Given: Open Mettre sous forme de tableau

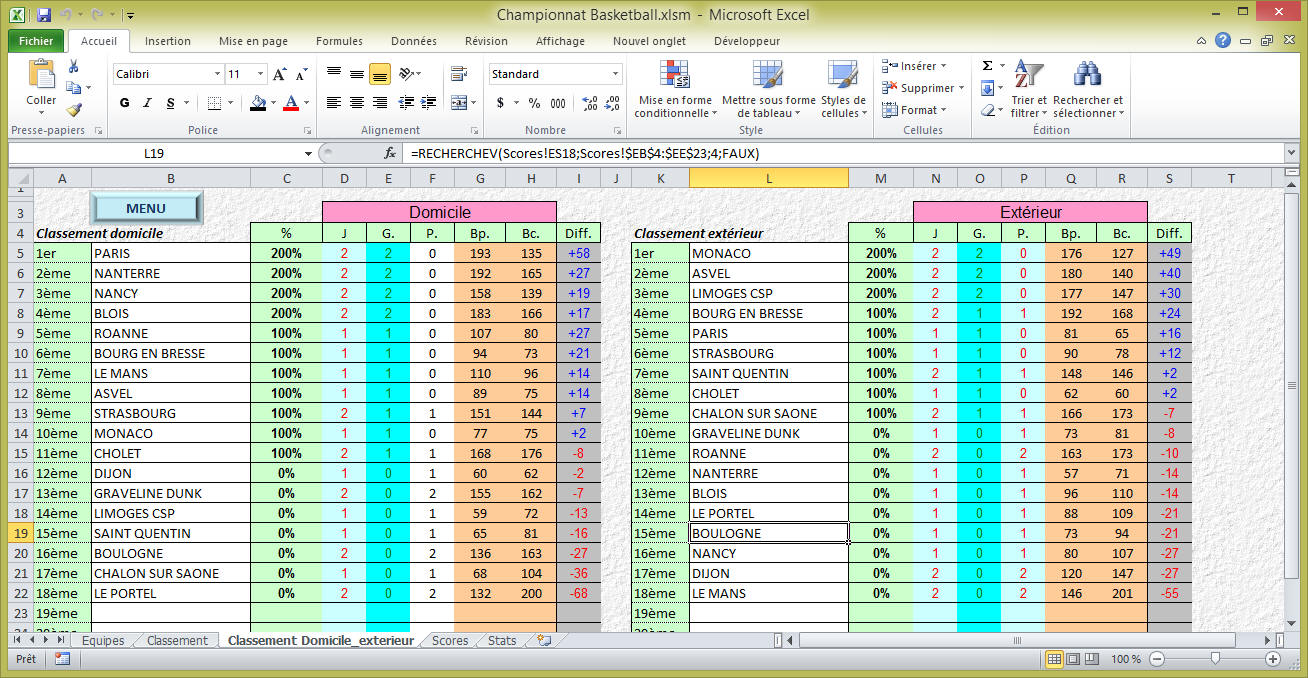Looking at the screenshot, I should point(768,89).
